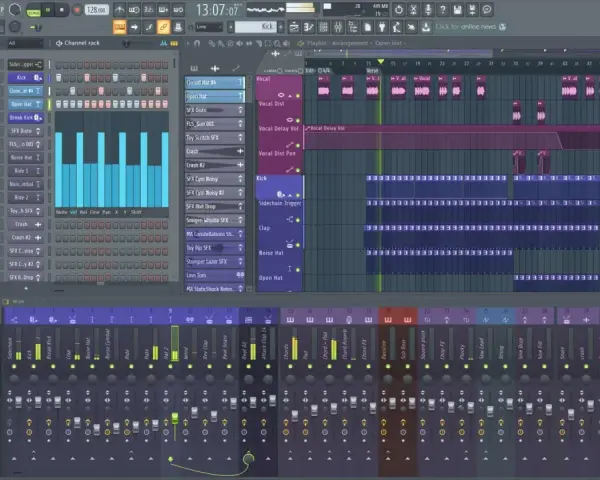Save the project using the floppy disk icon
This screenshot has width=600, height=480.
(x=458, y=10)
